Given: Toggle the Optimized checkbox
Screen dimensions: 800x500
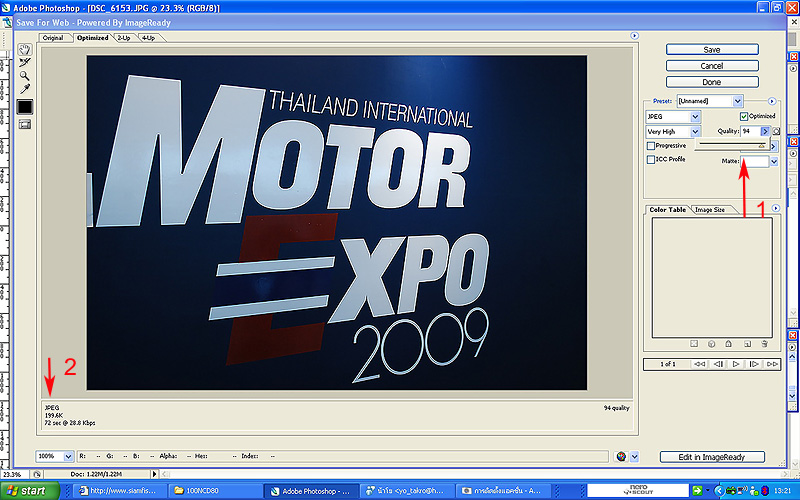Looking at the screenshot, I should [x=743, y=116].
